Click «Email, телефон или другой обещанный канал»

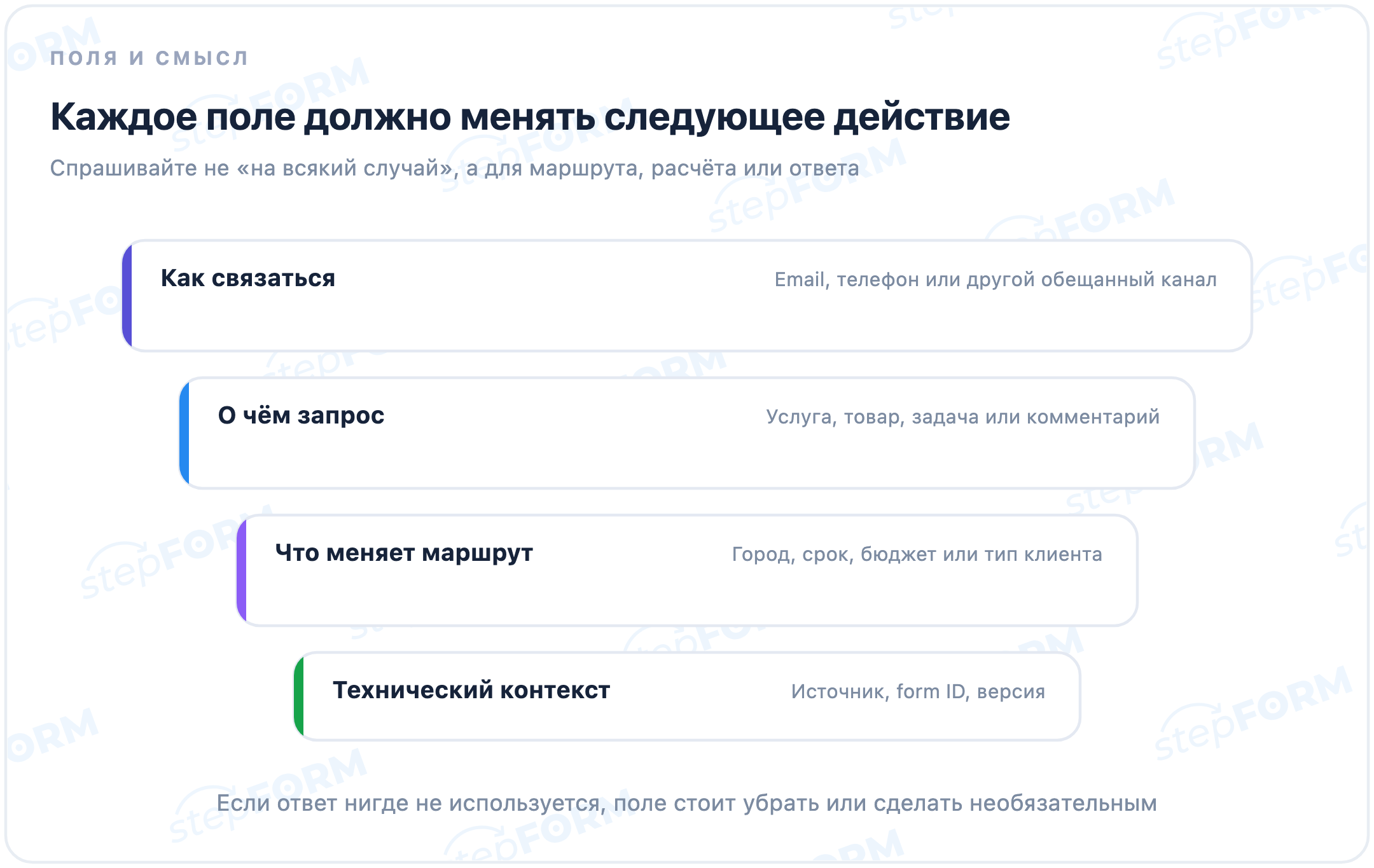point(996,280)
